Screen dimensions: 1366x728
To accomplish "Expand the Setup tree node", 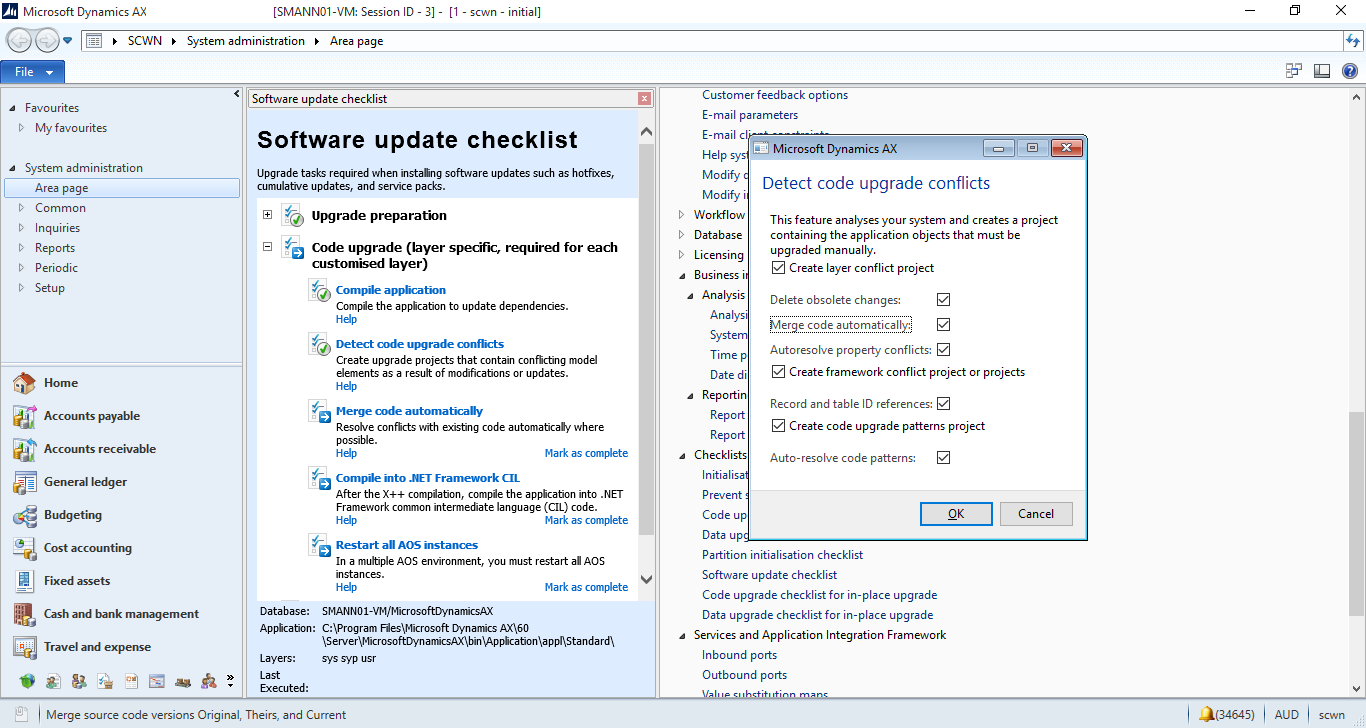I will pos(22,288).
